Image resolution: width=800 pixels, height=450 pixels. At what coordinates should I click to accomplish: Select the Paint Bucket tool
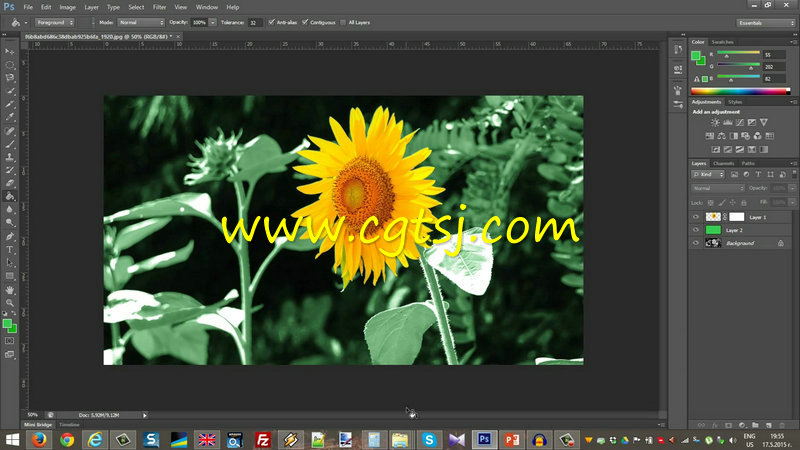tap(10, 196)
